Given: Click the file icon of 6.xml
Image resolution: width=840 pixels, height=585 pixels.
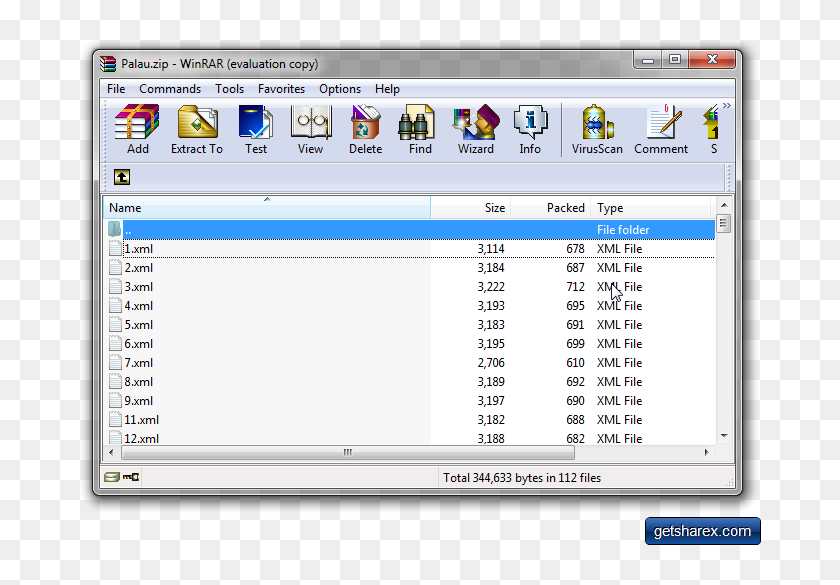Looking at the screenshot, I should coord(115,343).
